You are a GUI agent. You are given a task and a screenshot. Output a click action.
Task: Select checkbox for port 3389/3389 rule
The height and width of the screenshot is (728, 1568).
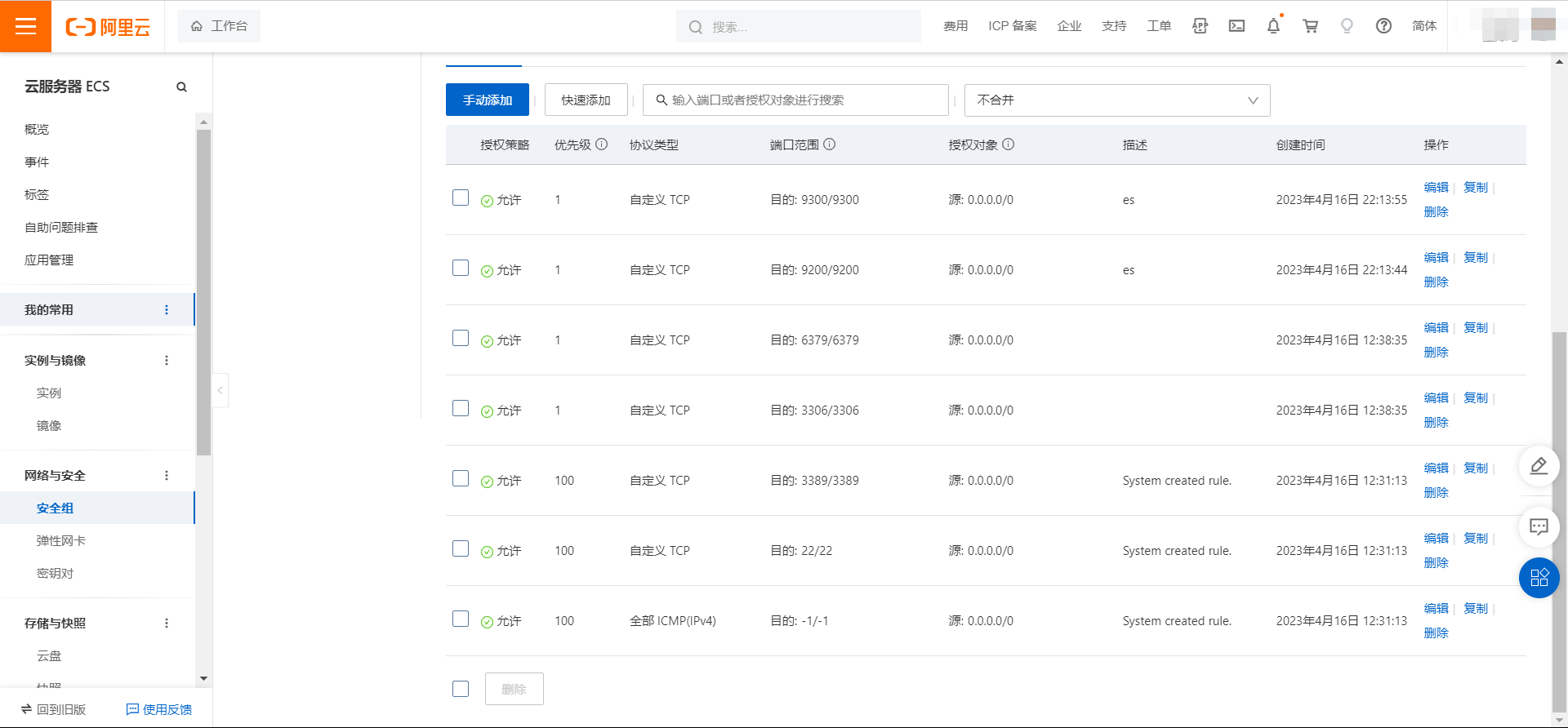(x=461, y=478)
